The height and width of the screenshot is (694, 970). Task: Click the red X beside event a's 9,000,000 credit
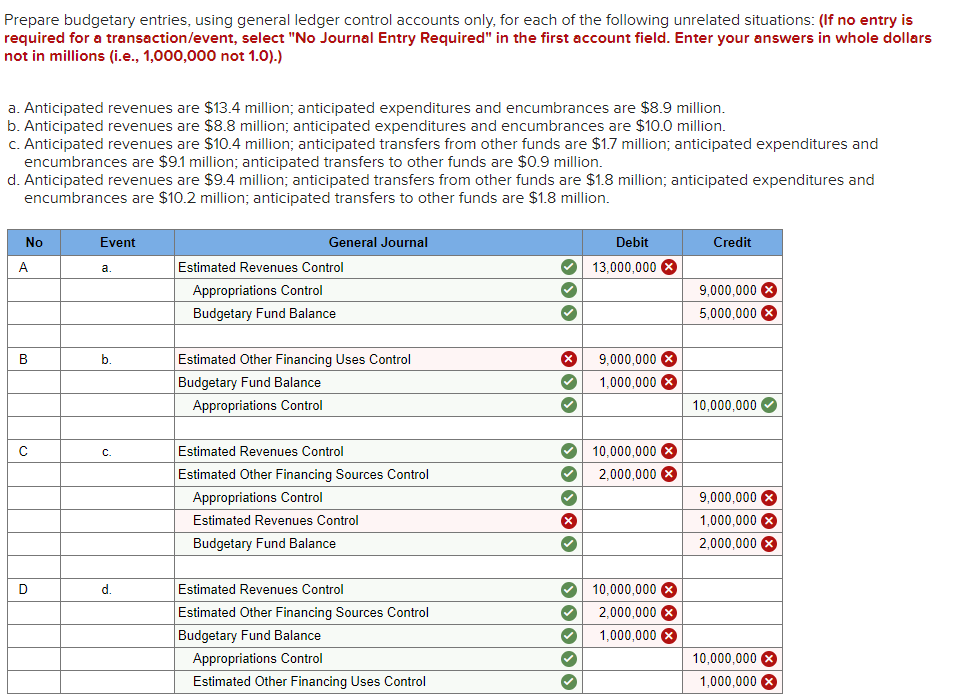[x=769, y=290]
